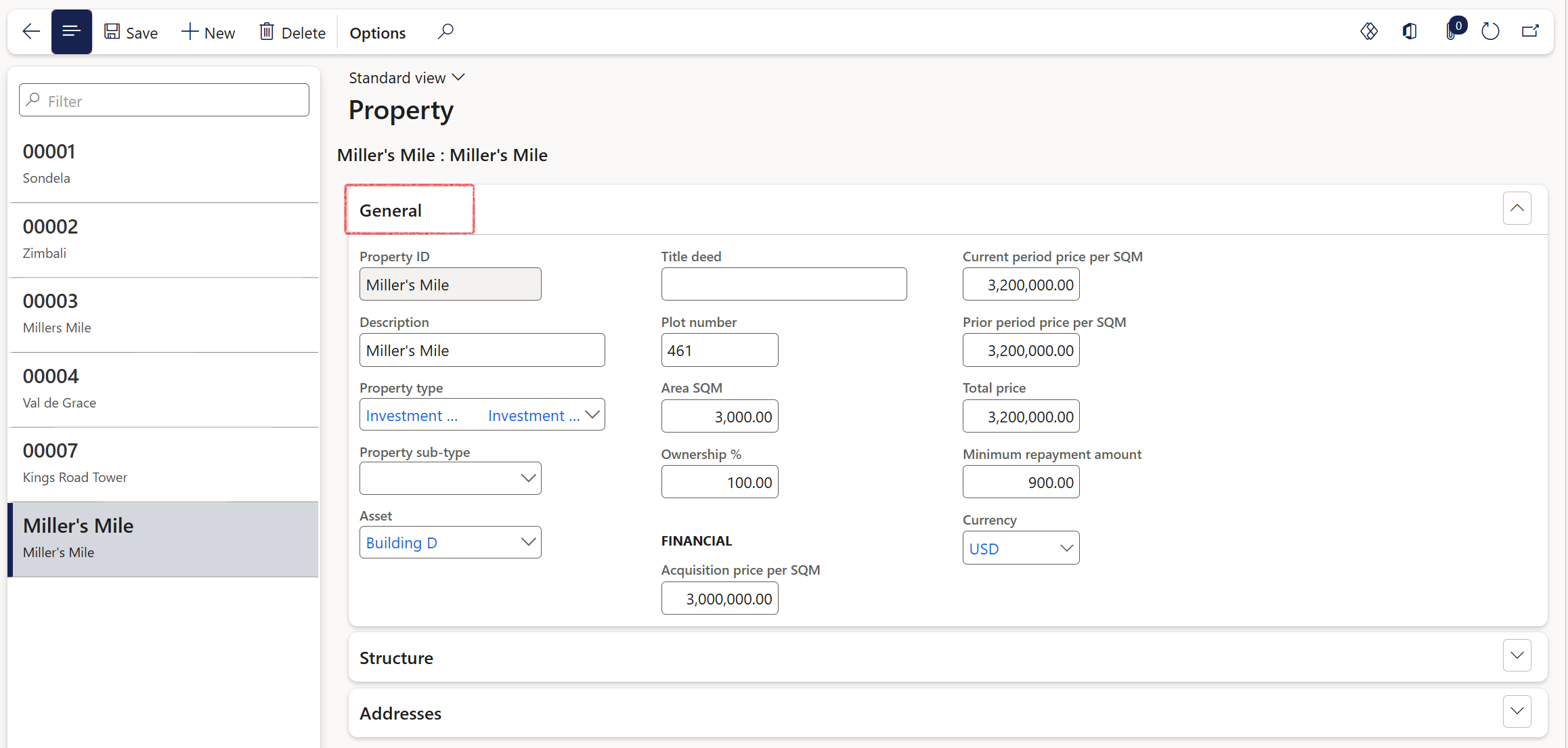Toggle the list pane hamburger icon
This screenshot has width=1568, height=748.
pos(71,32)
